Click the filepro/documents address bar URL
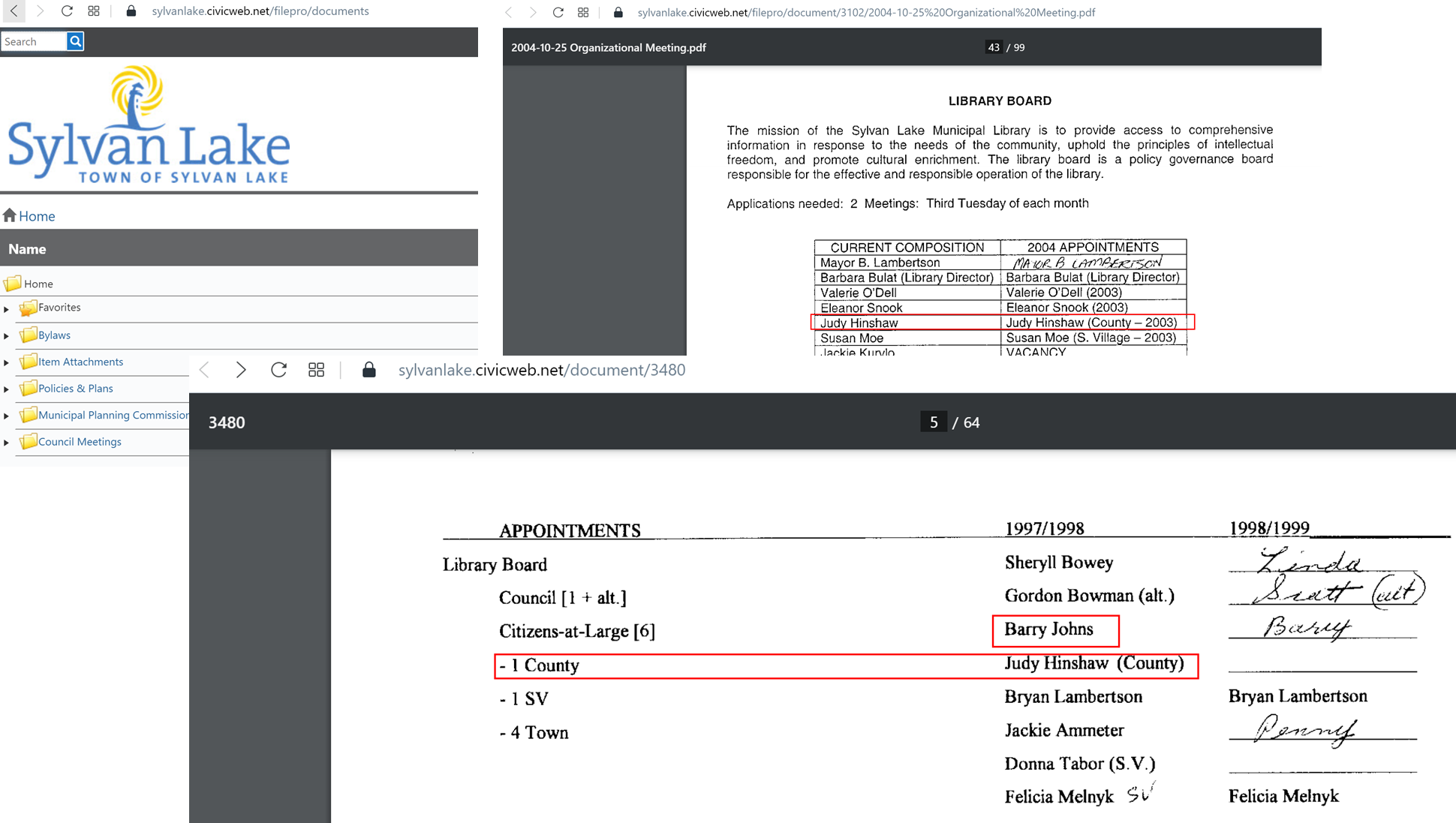Screen dimensions: 1456x823 pos(260,11)
